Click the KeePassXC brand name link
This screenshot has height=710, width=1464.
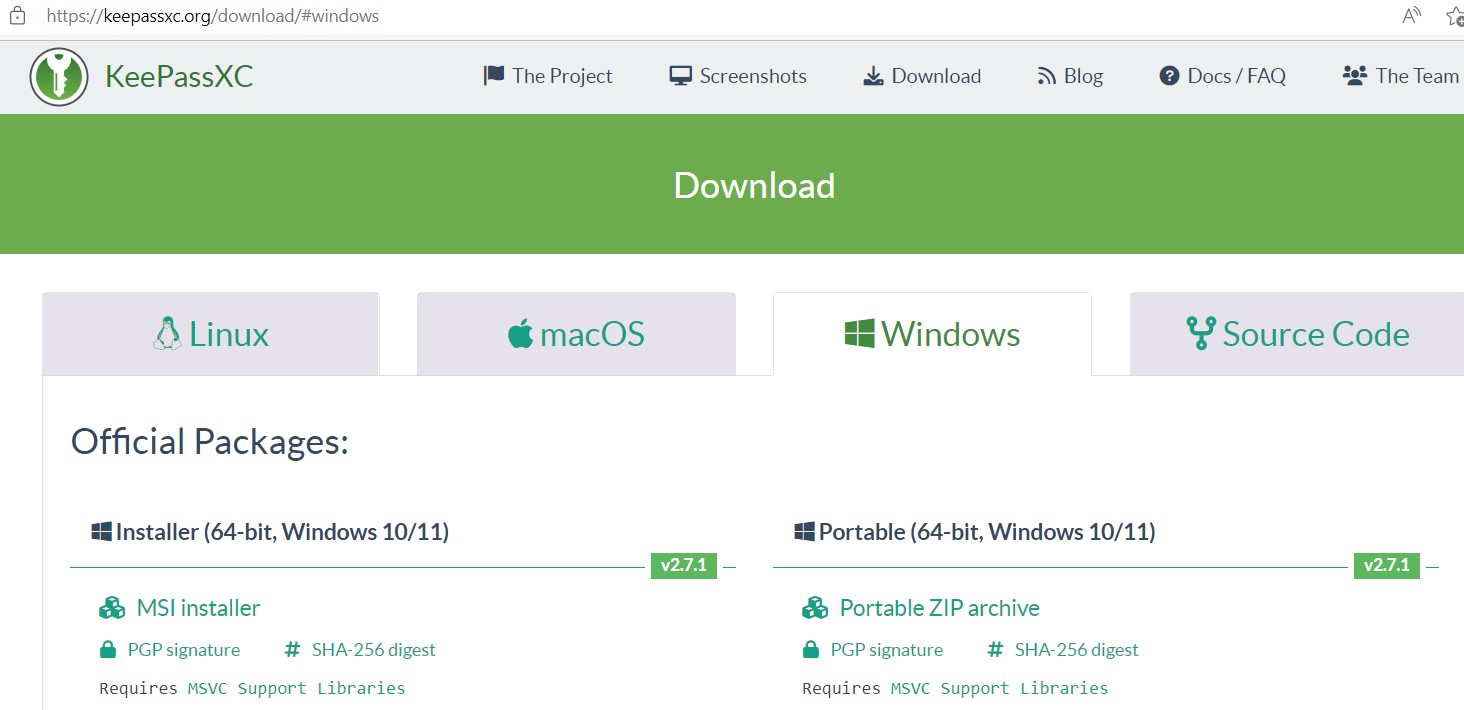click(179, 76)
